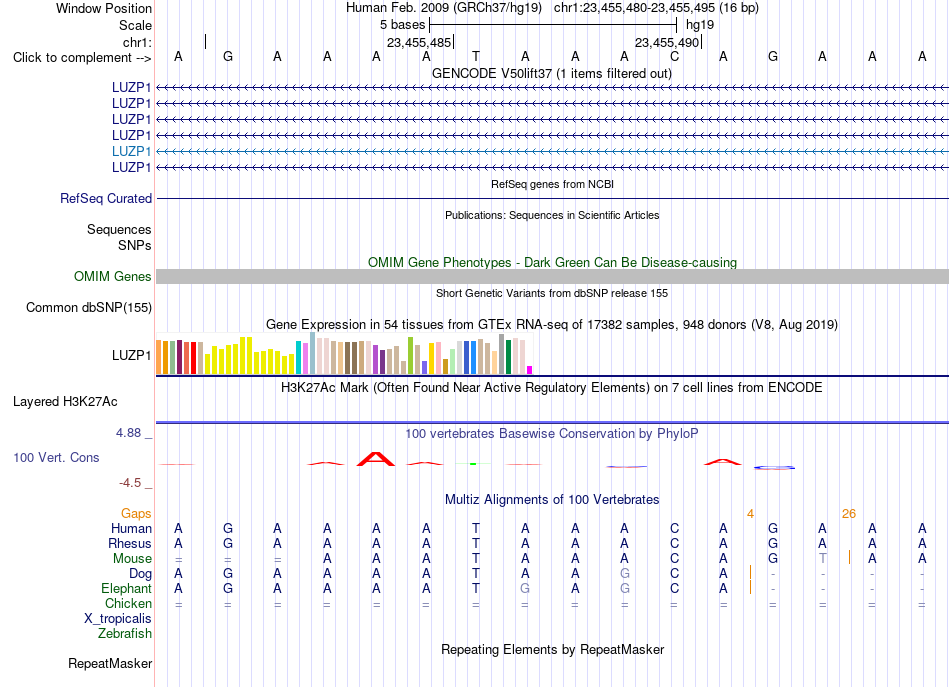Click the 'hg19' label beside the scale bar
The image size is (950, 687).
tap(700, 25)
